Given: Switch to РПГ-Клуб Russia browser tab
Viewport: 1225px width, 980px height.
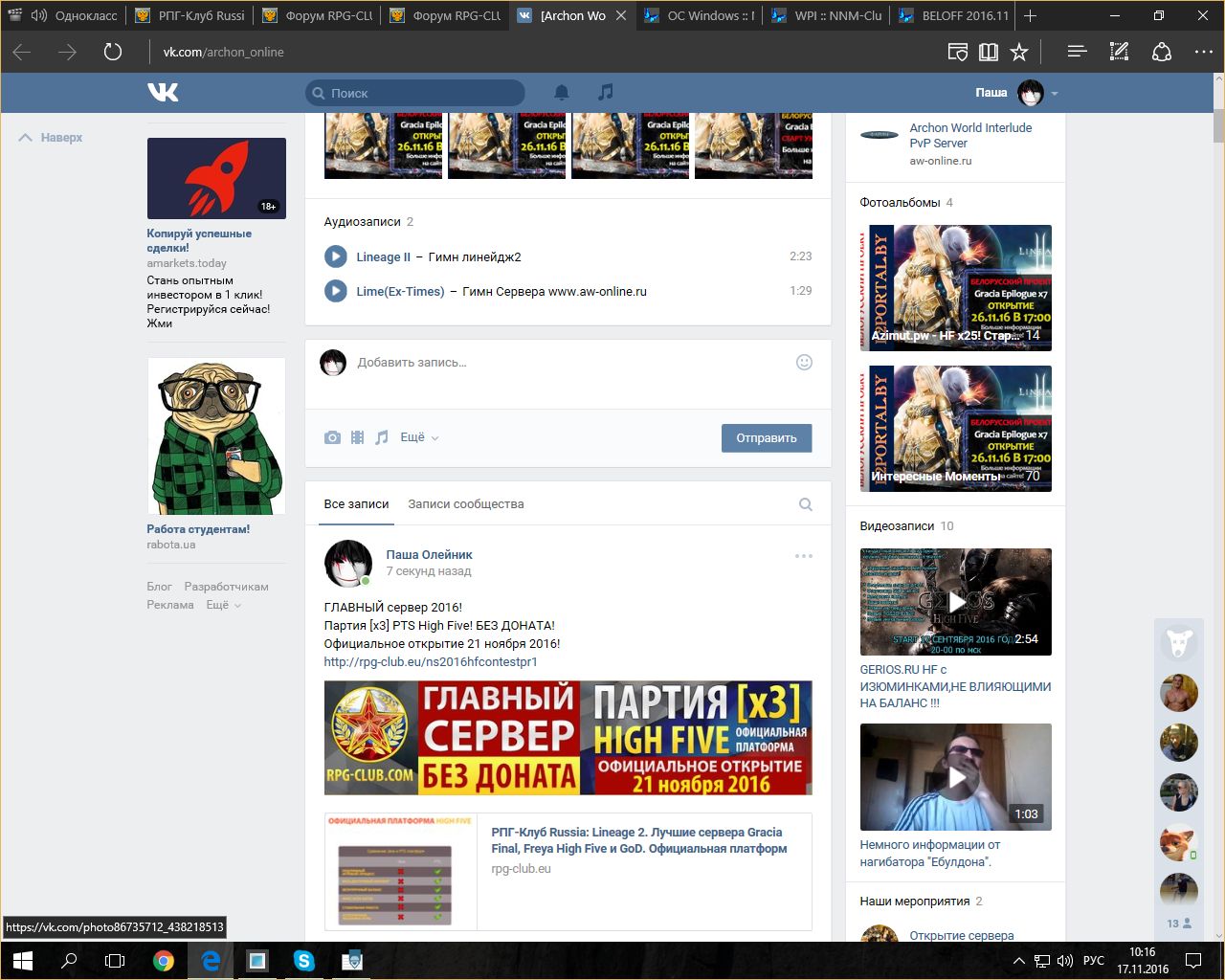Looking at the screenshot, I should [189, 15].
